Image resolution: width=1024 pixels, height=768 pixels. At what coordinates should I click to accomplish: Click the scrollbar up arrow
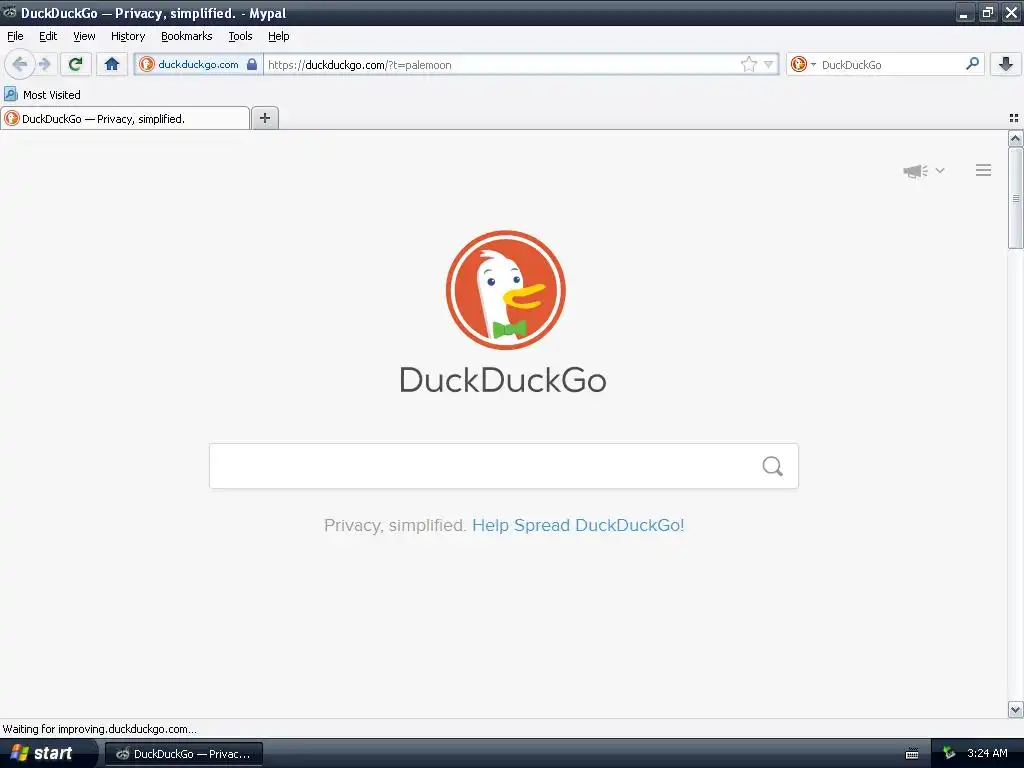(x=1015, y=138)
